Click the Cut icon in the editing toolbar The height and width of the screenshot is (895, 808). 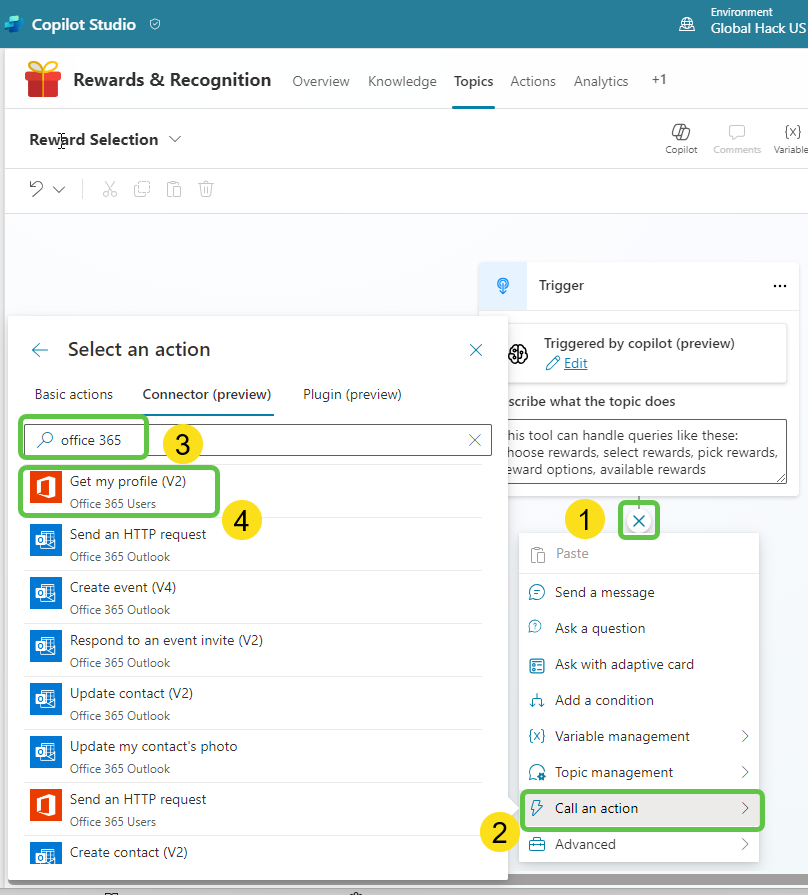[109, 188]
